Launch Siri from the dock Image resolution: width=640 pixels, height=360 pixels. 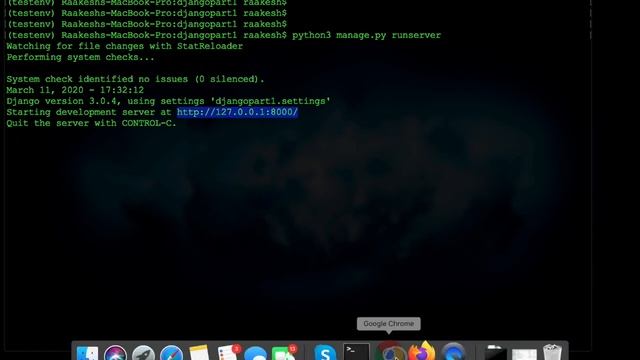click(x=116, y=353)
